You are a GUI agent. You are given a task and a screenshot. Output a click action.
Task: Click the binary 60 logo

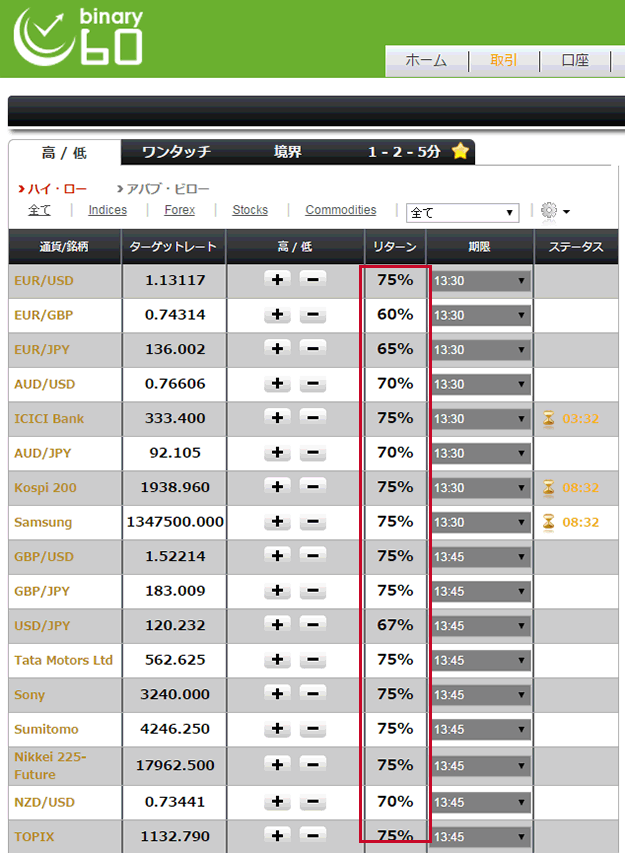coord(79,37)
